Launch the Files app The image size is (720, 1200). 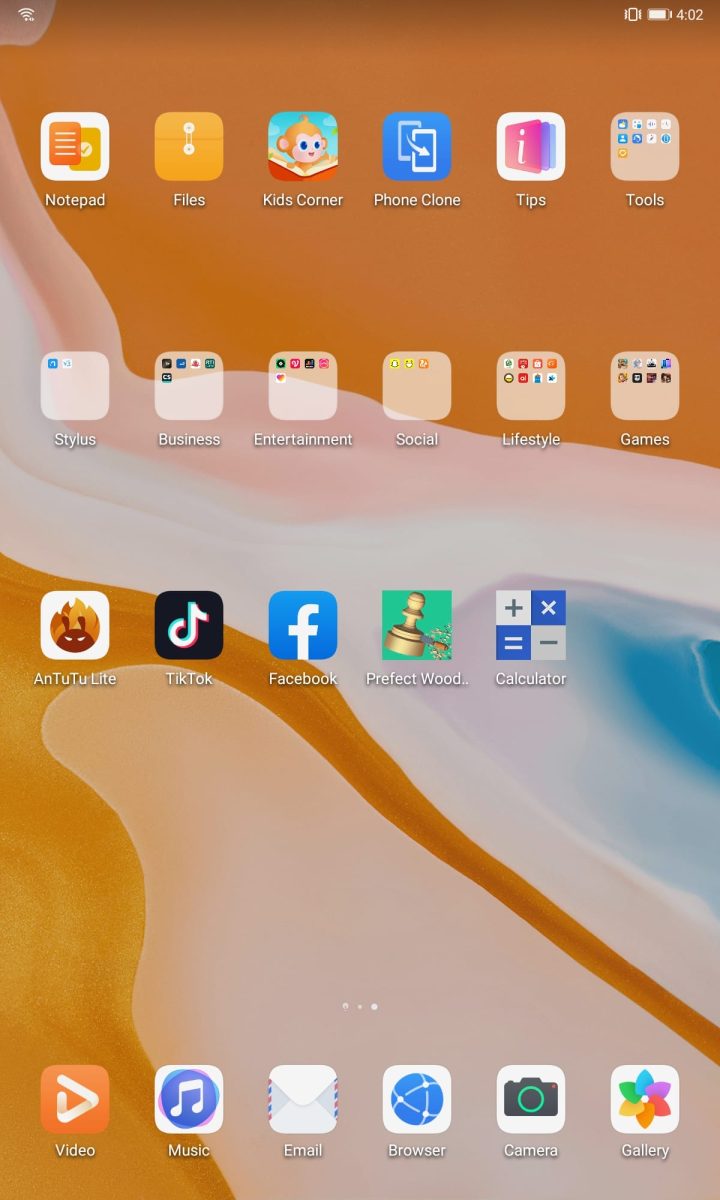point(189,147)
